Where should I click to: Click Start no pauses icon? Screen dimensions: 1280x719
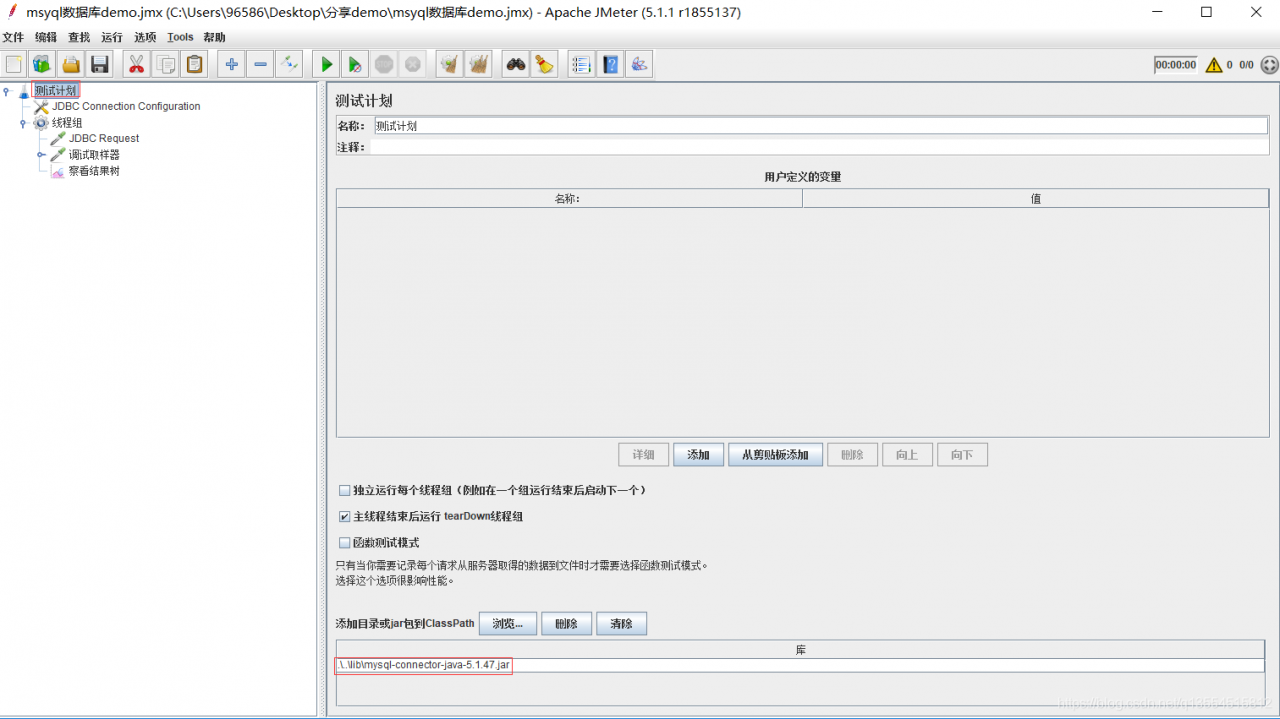[355, 65]
